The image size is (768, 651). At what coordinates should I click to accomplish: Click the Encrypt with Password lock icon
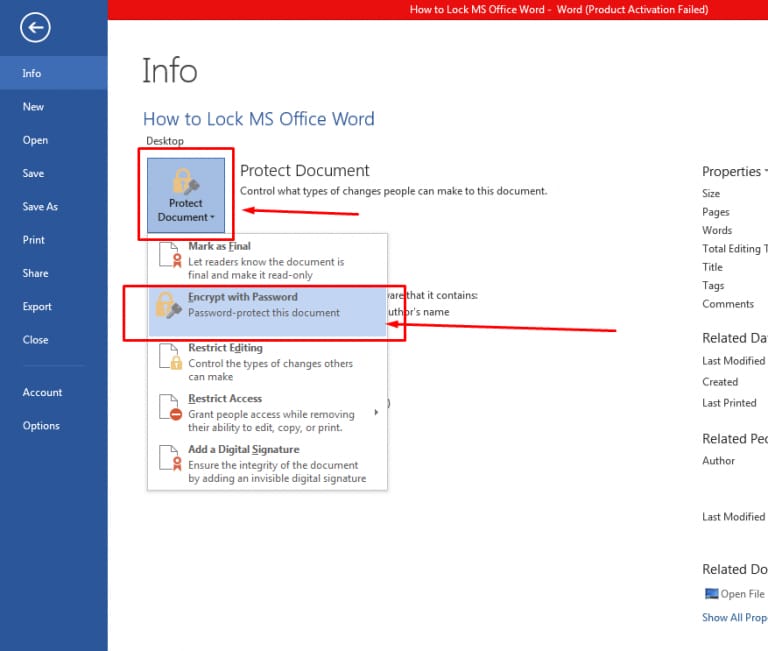coord(171,306)
